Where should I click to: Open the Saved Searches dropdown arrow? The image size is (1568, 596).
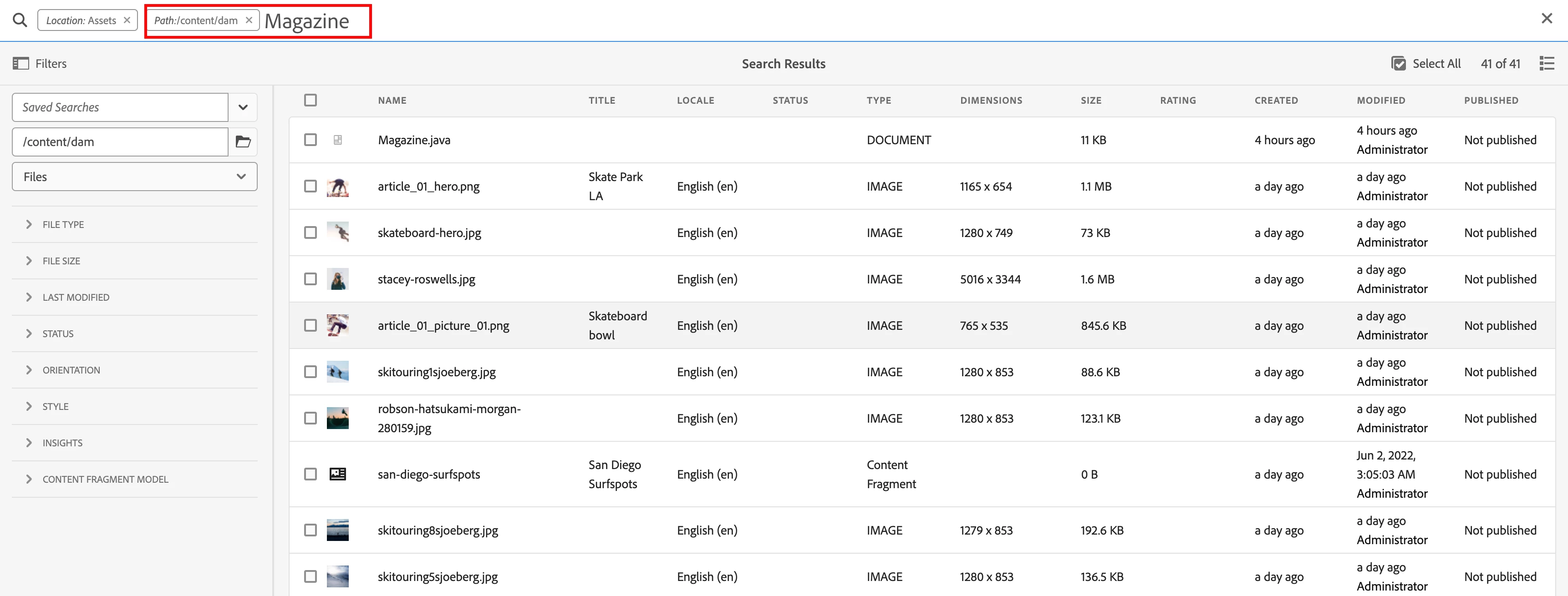[x=243, y=107]
